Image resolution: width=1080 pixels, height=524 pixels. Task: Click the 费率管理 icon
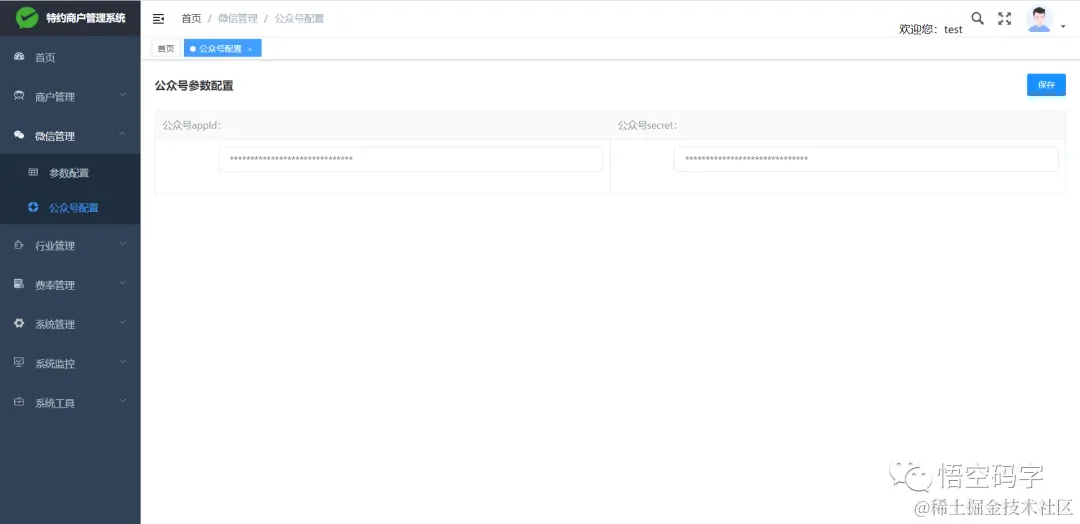19,284
